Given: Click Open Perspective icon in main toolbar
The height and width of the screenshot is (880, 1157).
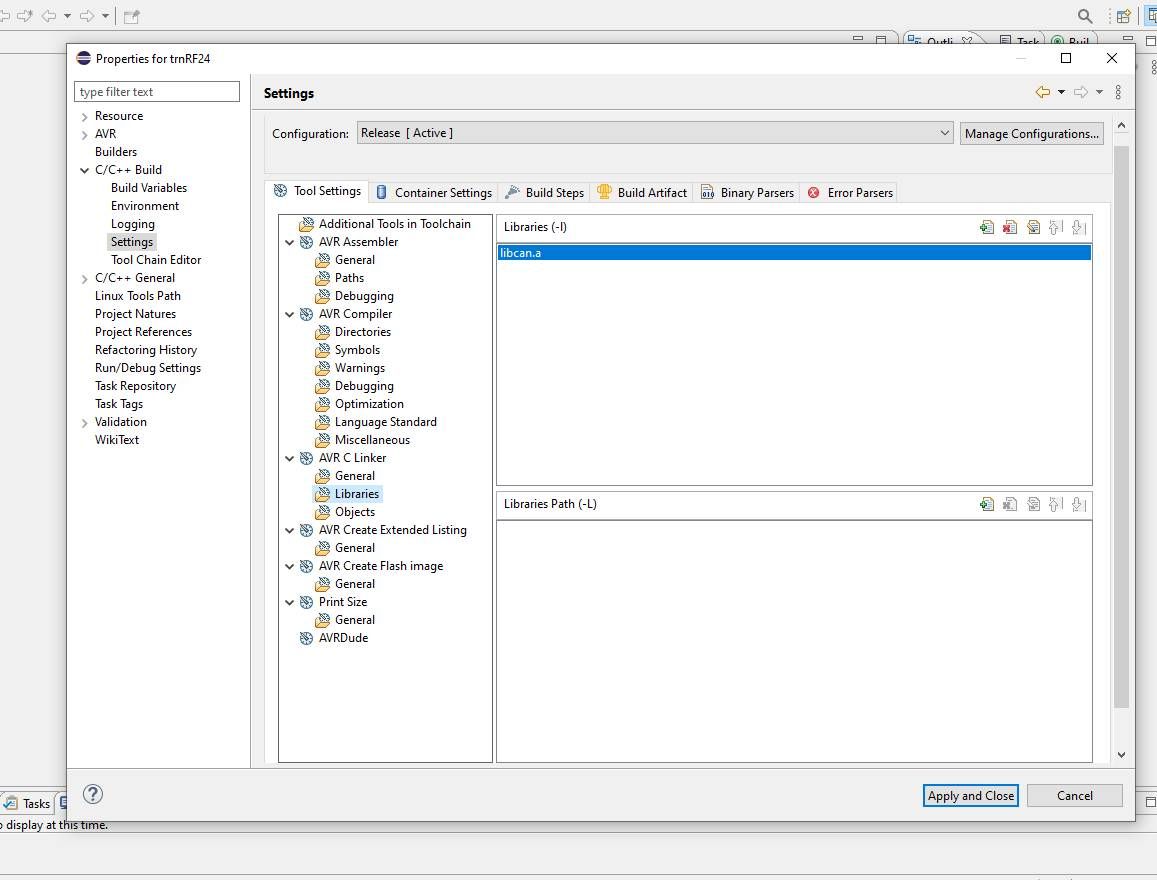Looking at the screenshot, I should (1123, 16).
